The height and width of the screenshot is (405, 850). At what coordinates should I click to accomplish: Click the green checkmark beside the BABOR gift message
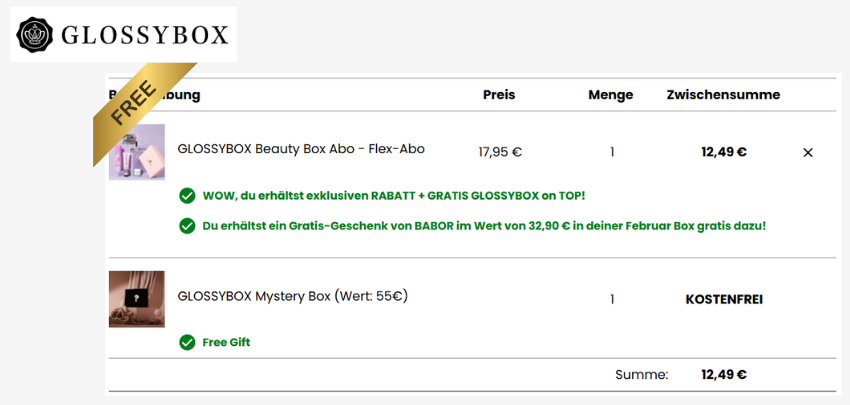tap(187, 226)
